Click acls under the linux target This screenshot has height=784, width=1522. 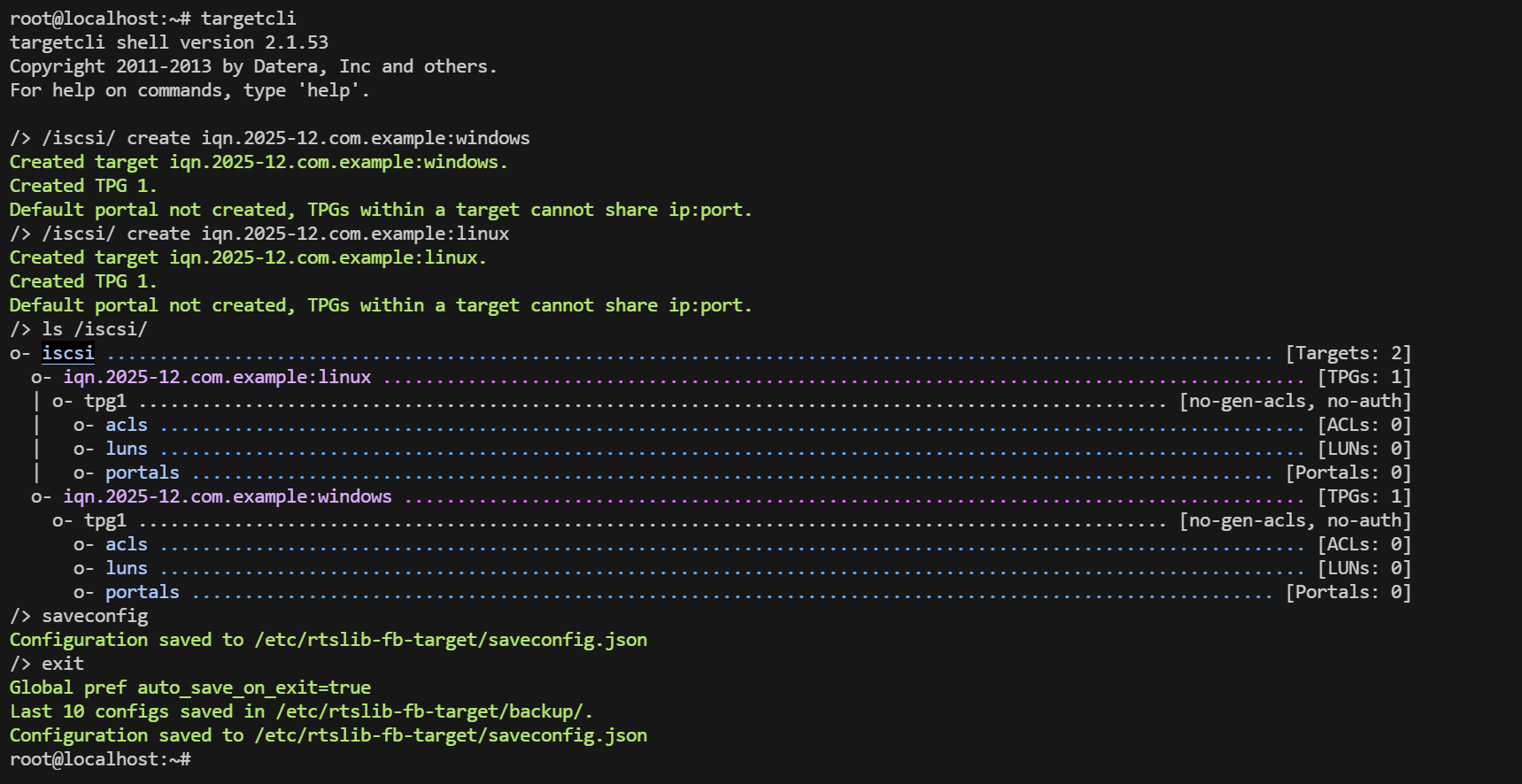click(127, 425)
